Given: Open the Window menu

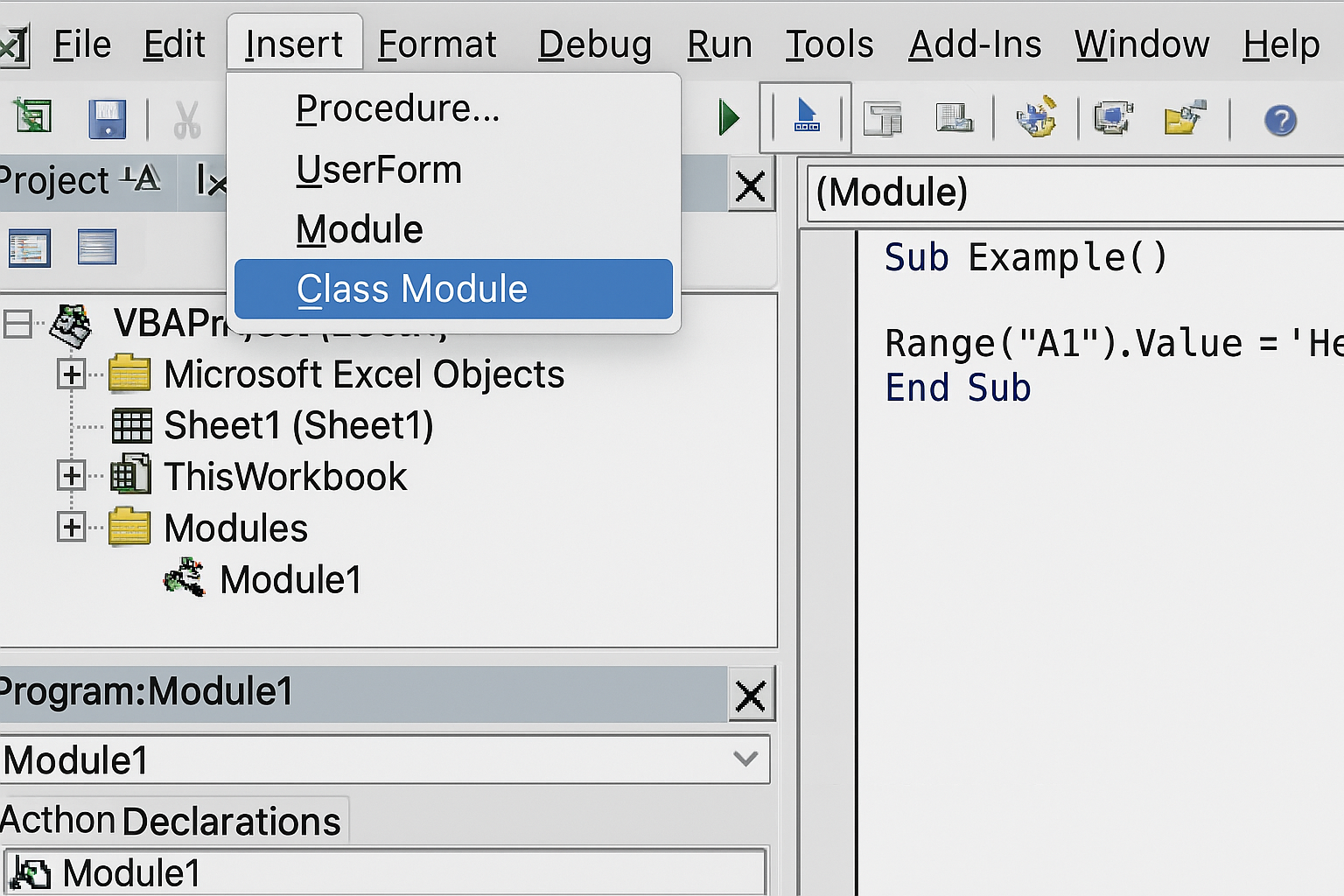Looking at the screenshot, I should click(x=1142, y=44).
